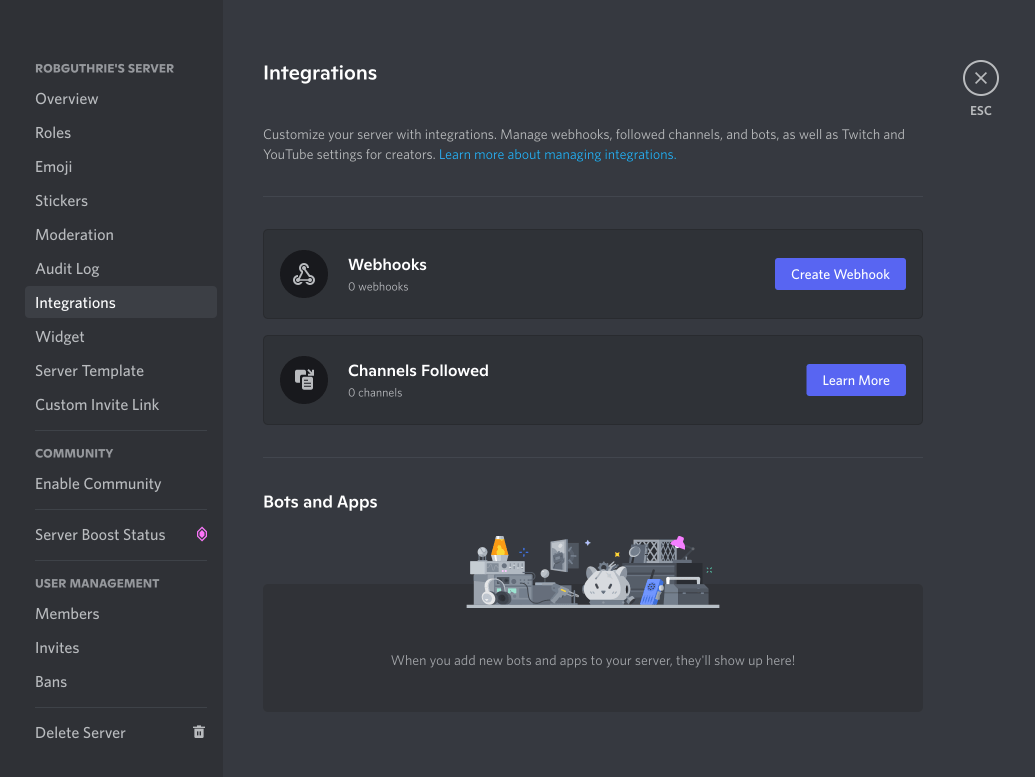Create a new webhook
The image size is (1035, 777).
[x=840, y=274]
